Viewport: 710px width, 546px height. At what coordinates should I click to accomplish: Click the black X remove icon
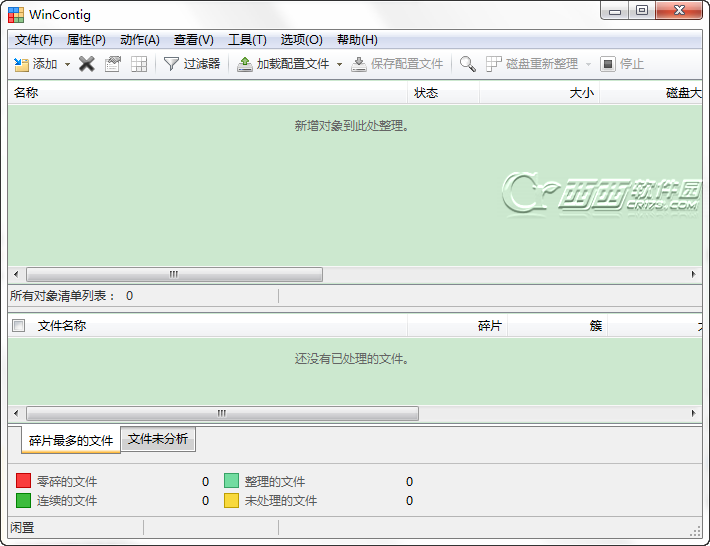click(86, 64)
